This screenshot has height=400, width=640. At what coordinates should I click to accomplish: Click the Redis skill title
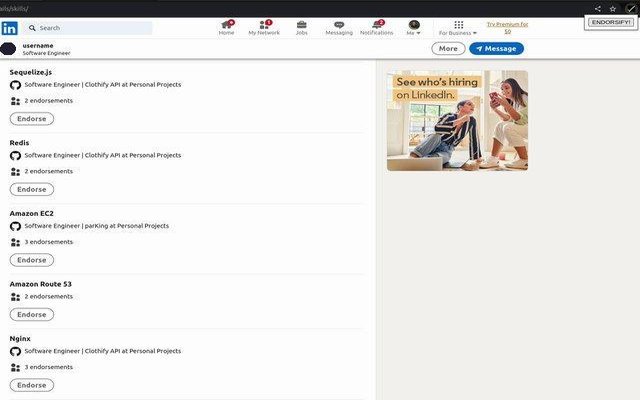pyautogui.click(x=19, y=143)
